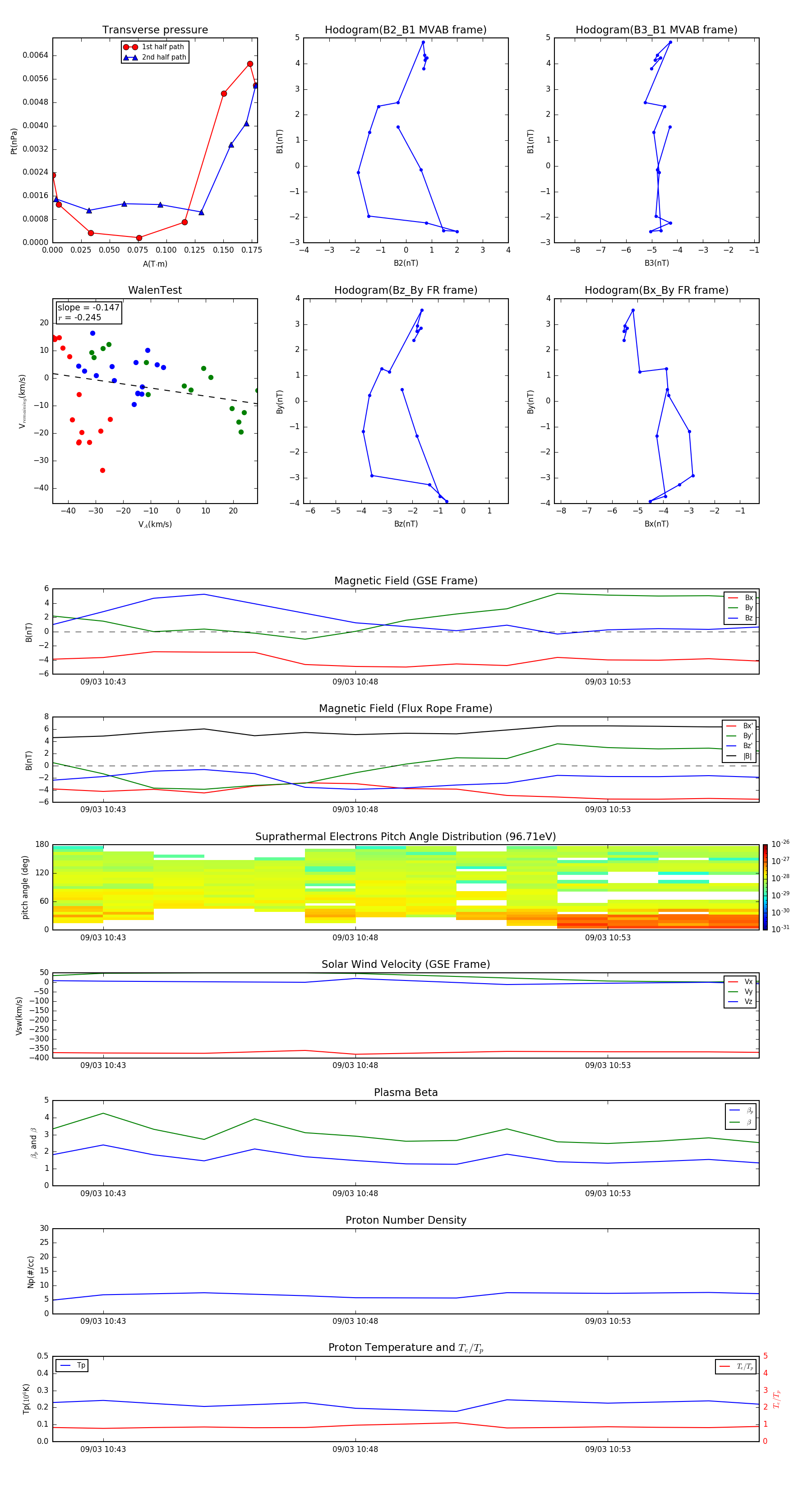This screenshot has height=1489, width=812.
Task: Click the peak red point in transverse pressure
Action: pyautogui.click(x=249, y=64)
